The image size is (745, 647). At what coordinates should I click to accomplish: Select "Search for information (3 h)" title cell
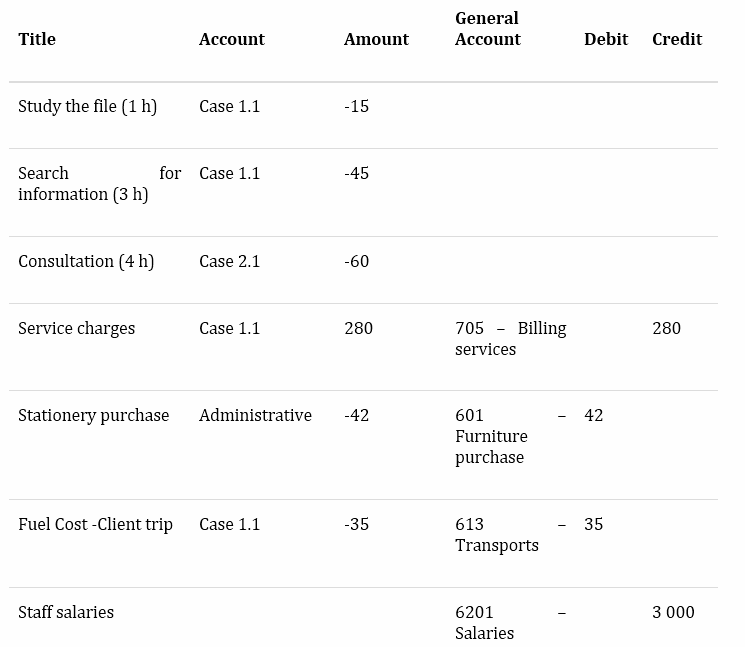[99, 183]
